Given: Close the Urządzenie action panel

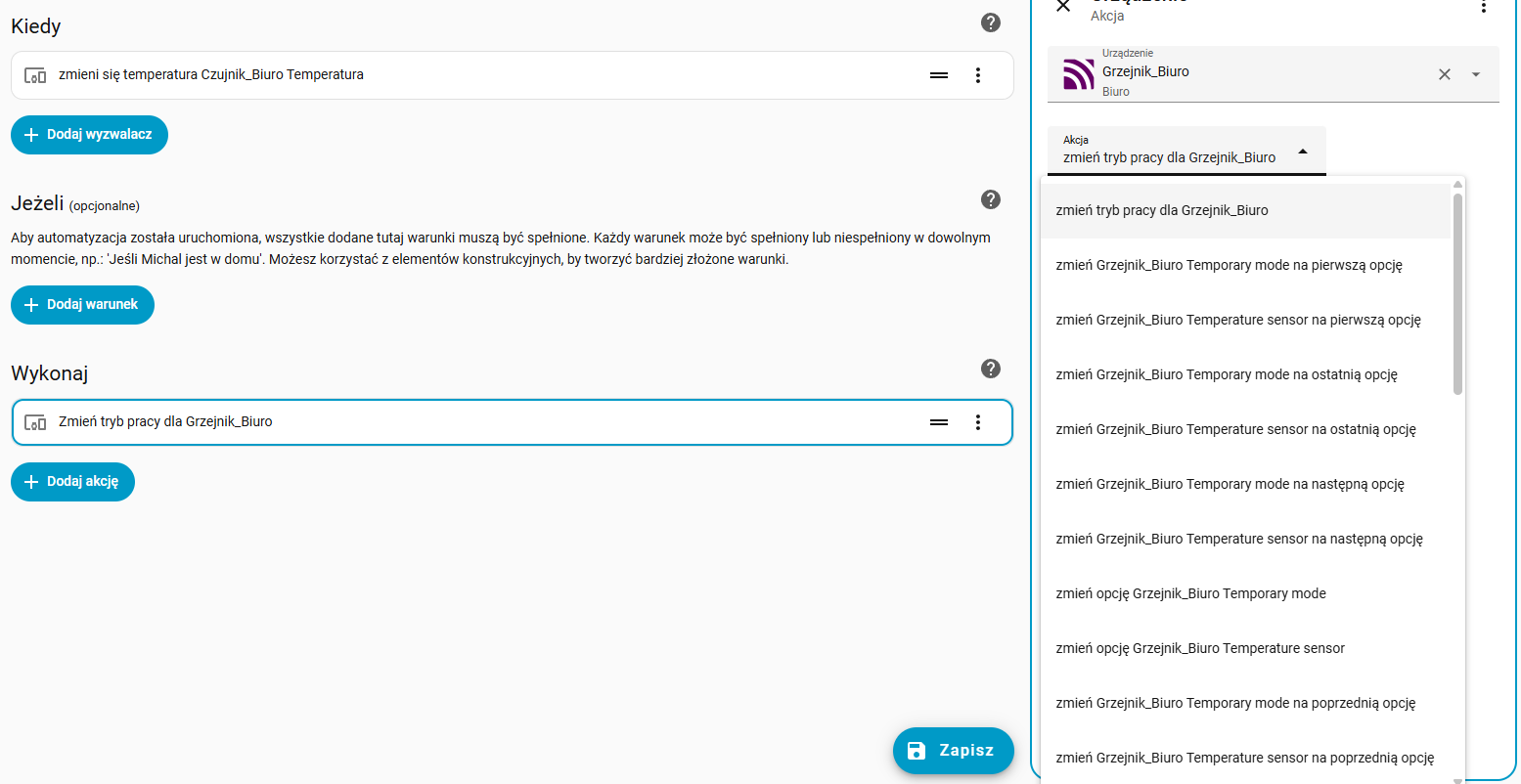Looking at the screenshot, I should [x=1063, y=7].
